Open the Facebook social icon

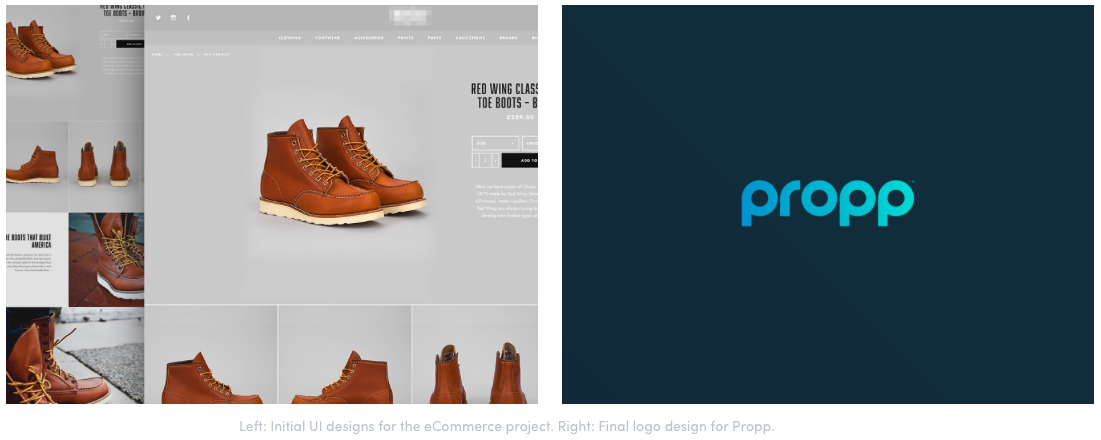coord(188,18)
